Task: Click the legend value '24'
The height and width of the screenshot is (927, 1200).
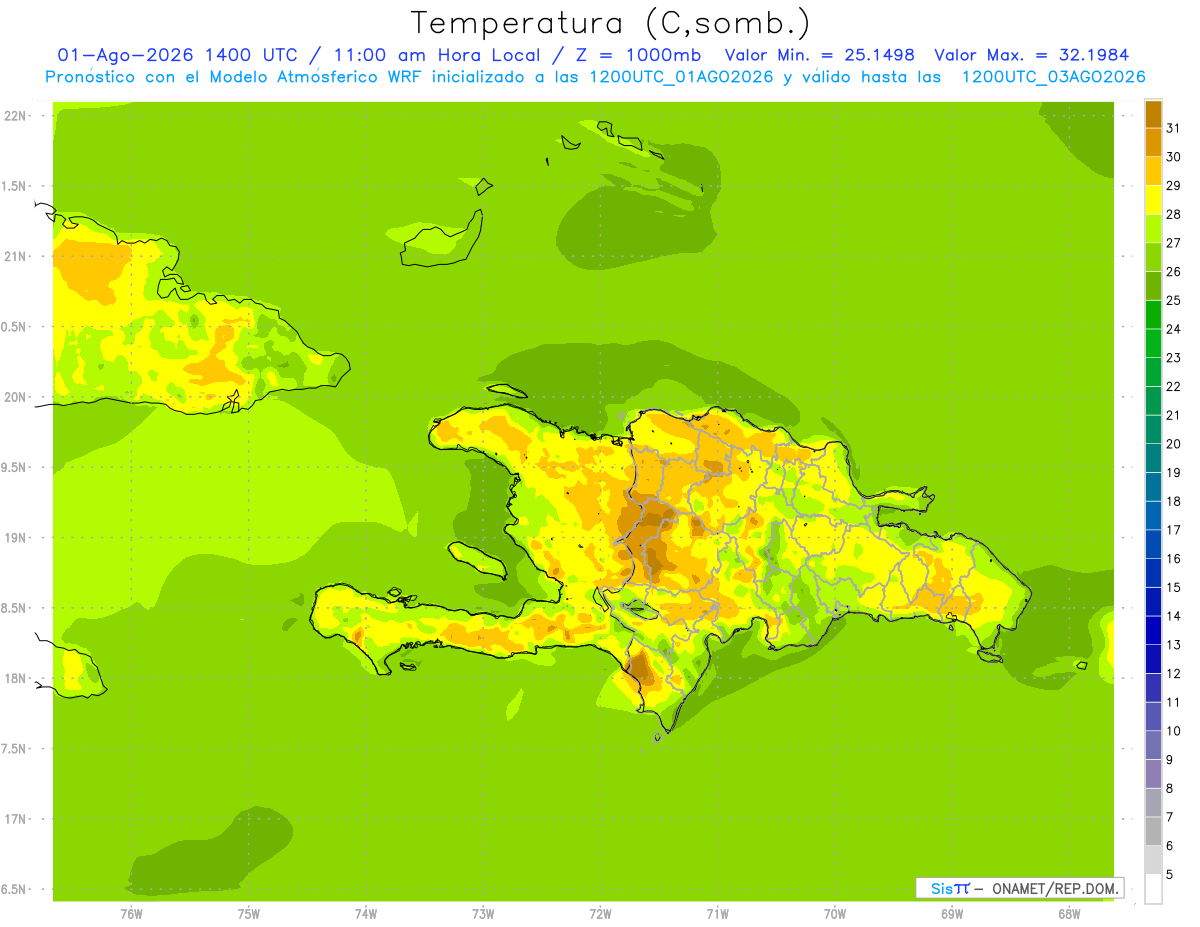Action: [x=1174, y=329]
